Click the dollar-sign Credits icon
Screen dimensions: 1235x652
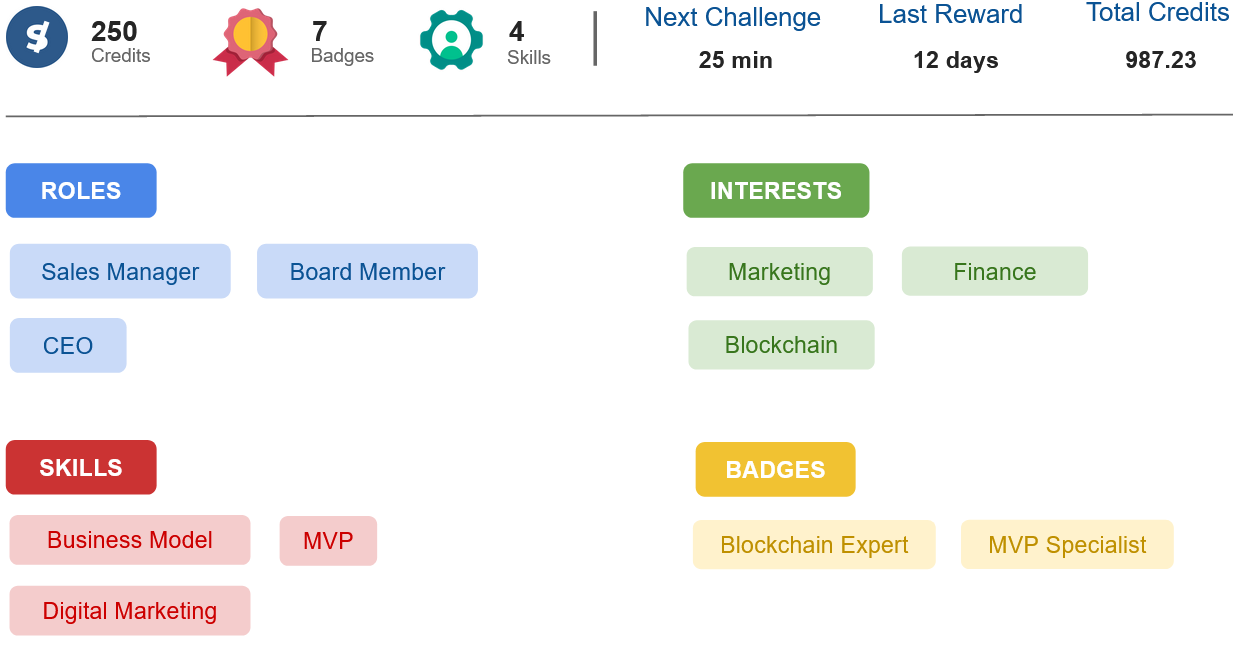tap(37, 41)
